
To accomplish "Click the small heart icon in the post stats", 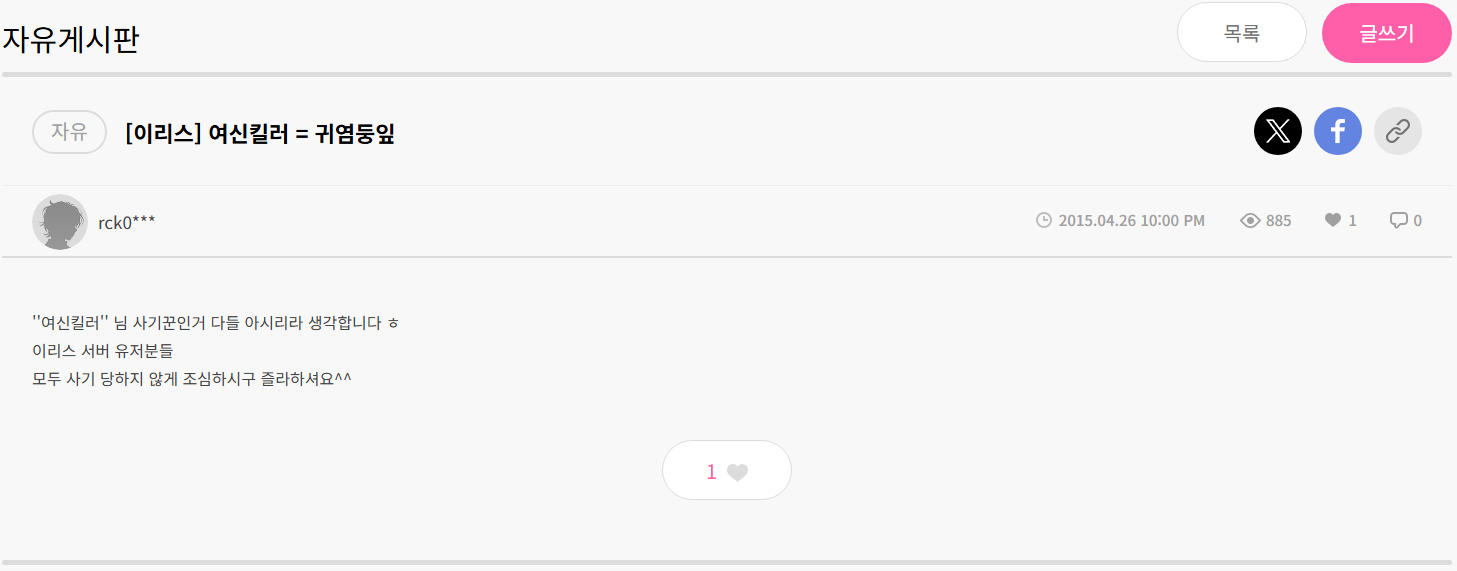I will click(x=1333, y=220).
